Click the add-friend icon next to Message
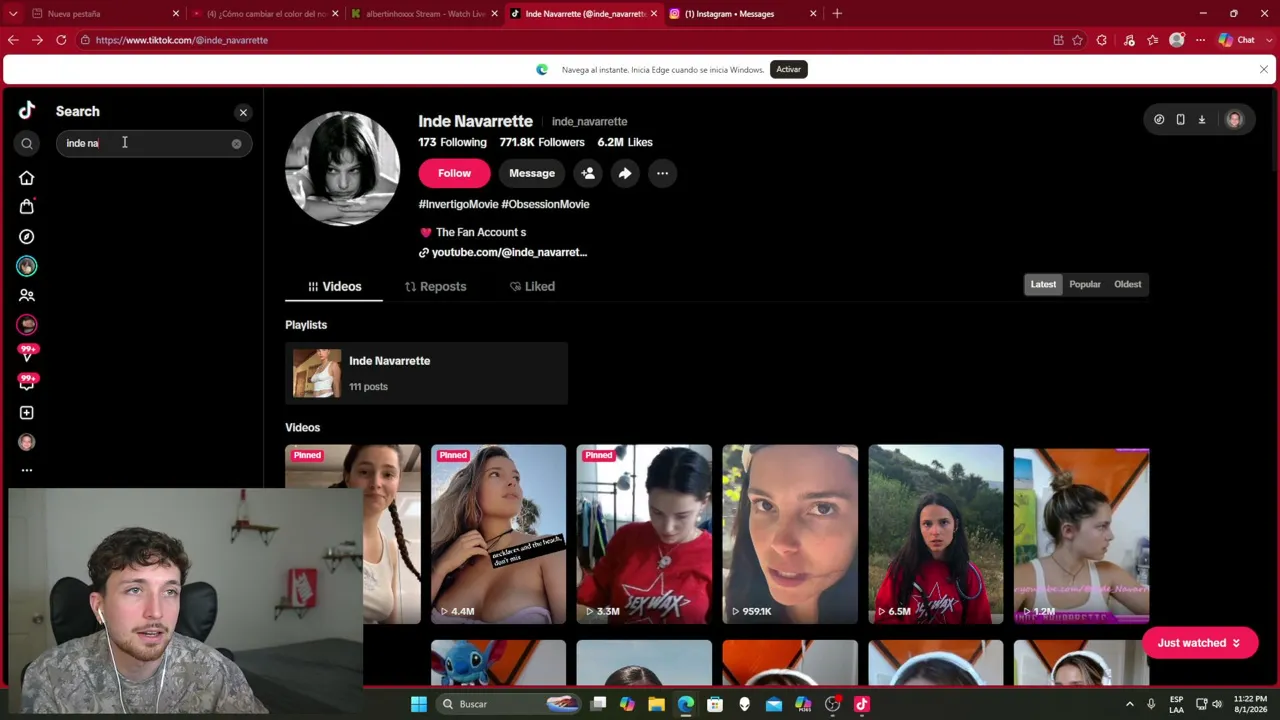The width and height of the screenshot is (1280, 720). point(588,173)
